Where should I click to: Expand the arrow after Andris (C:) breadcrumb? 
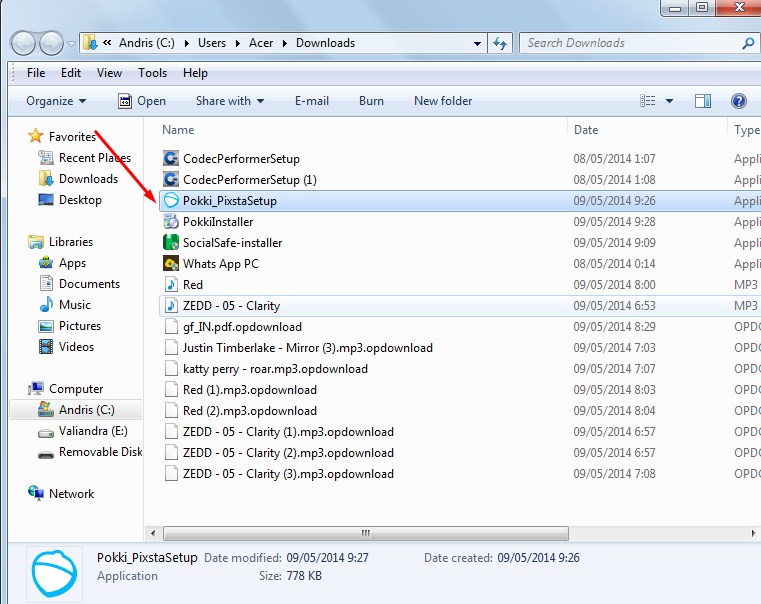187,43
